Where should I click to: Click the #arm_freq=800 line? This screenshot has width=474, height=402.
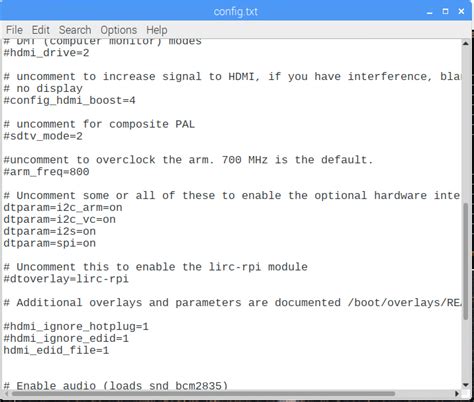click(46, 172)
